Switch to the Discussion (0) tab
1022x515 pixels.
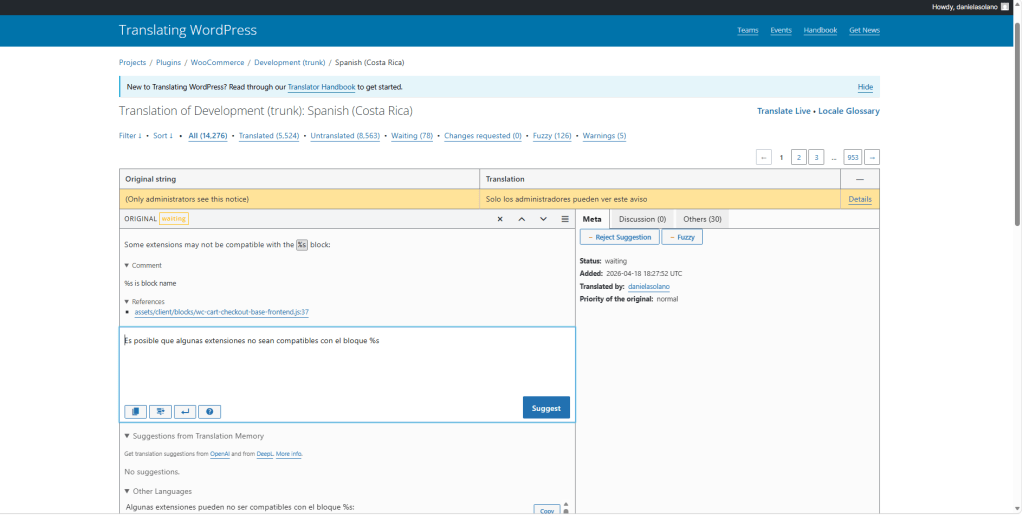click(x=642, y=219)
